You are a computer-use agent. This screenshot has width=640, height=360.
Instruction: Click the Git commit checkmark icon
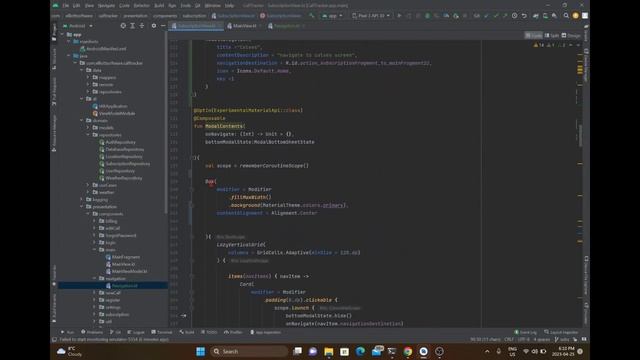(x=496, y=16)
